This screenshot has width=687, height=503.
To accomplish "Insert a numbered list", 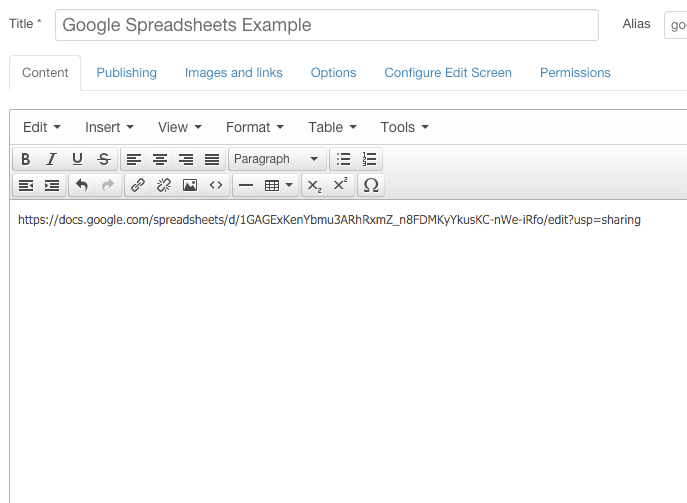I will (x=369, y=159).
